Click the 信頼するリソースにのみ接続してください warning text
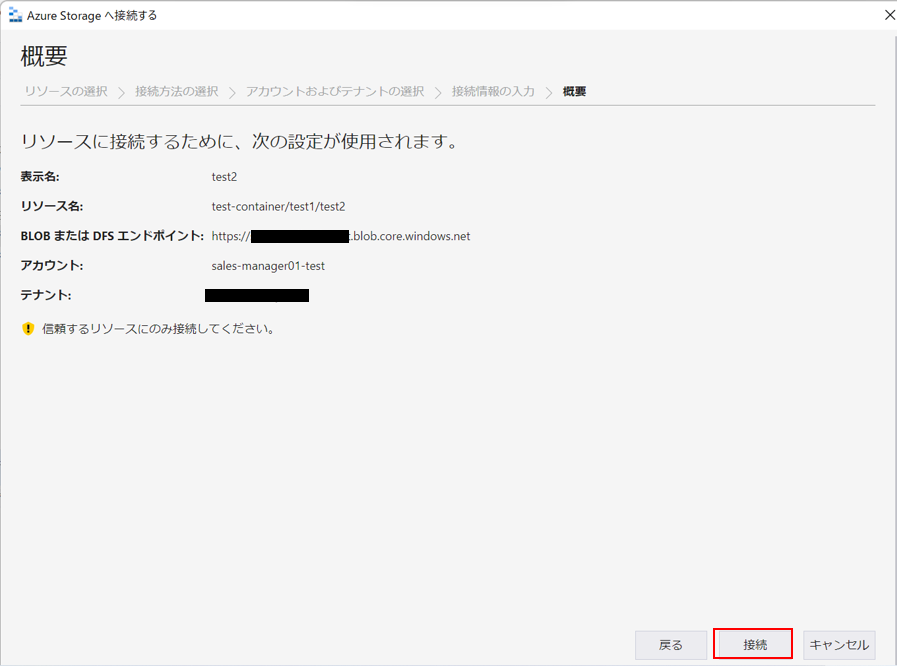This screenshot has height=666, width=897. pyautogui.click(x=158, y=329)
